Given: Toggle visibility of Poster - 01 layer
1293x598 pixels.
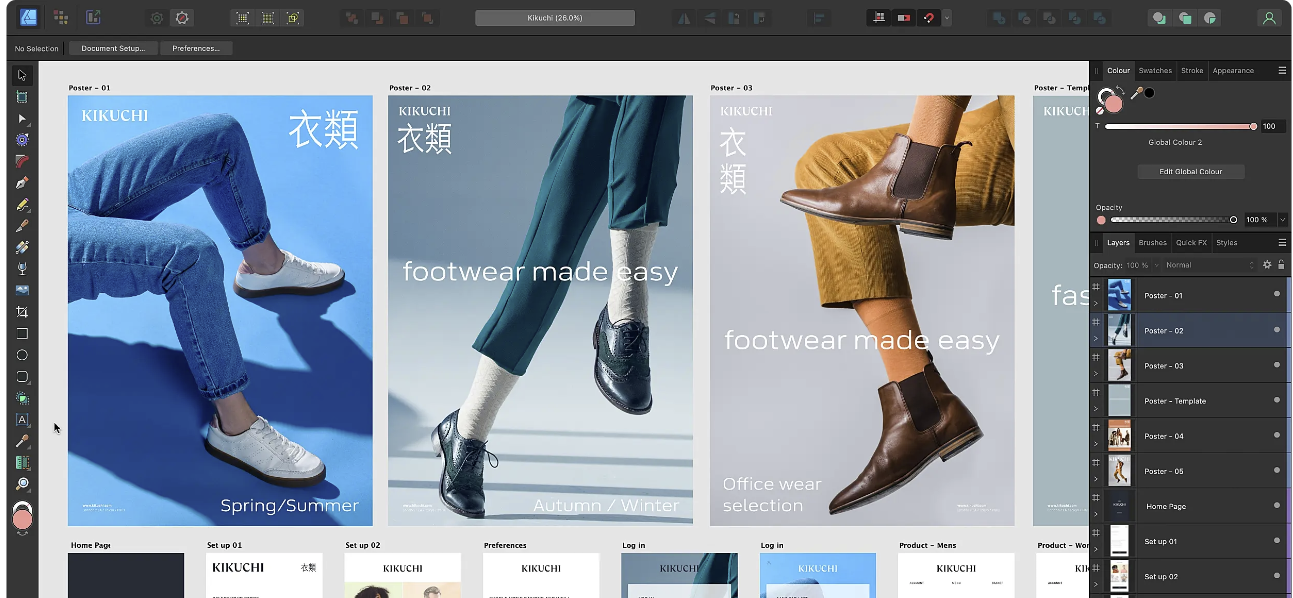Looking at the screenshot, I should [x=1277, y=294].
